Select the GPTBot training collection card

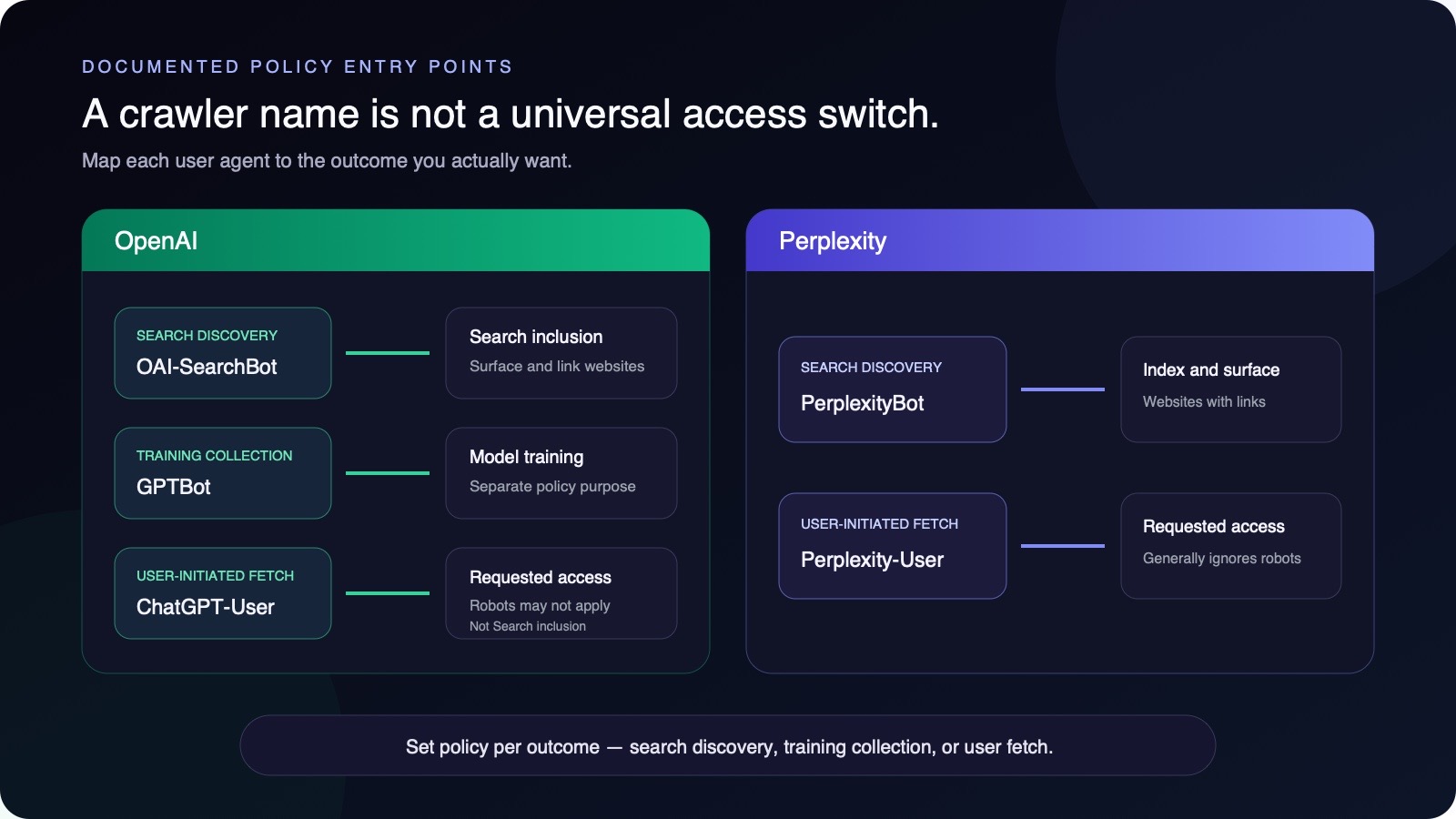(x=223, y=473)
